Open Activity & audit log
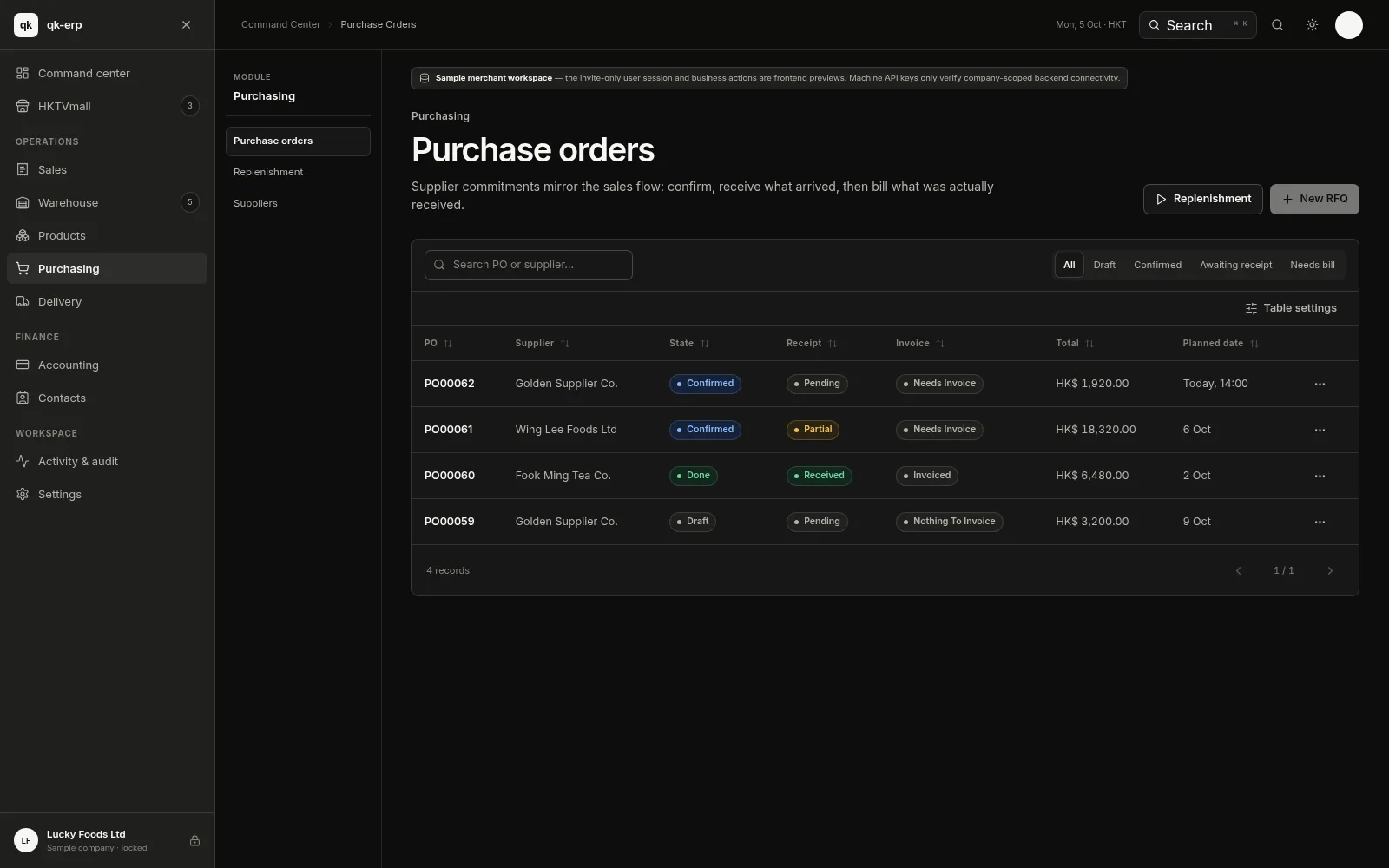 coord(107,461)
